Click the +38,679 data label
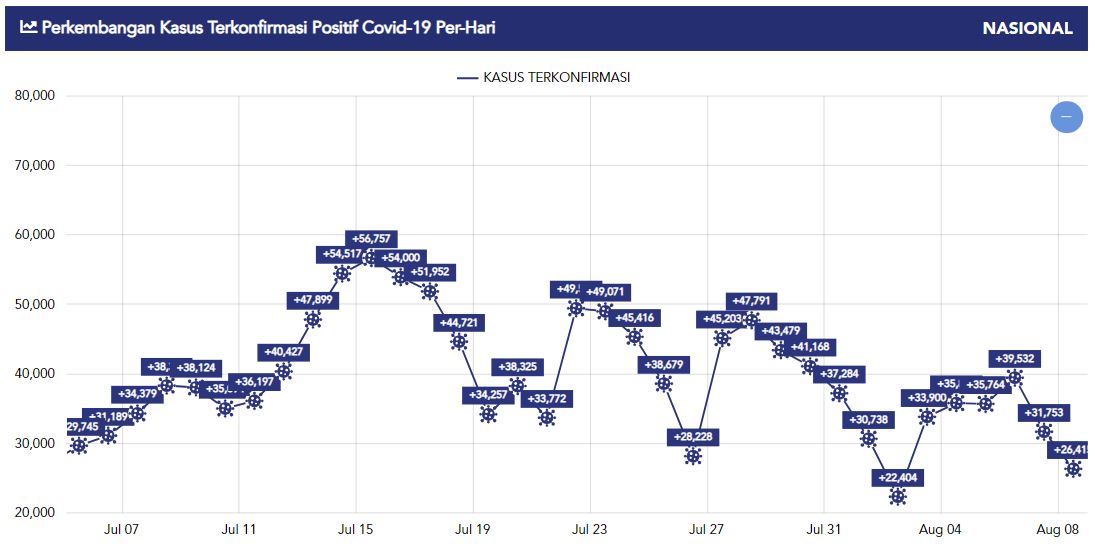 click(663, 364)
